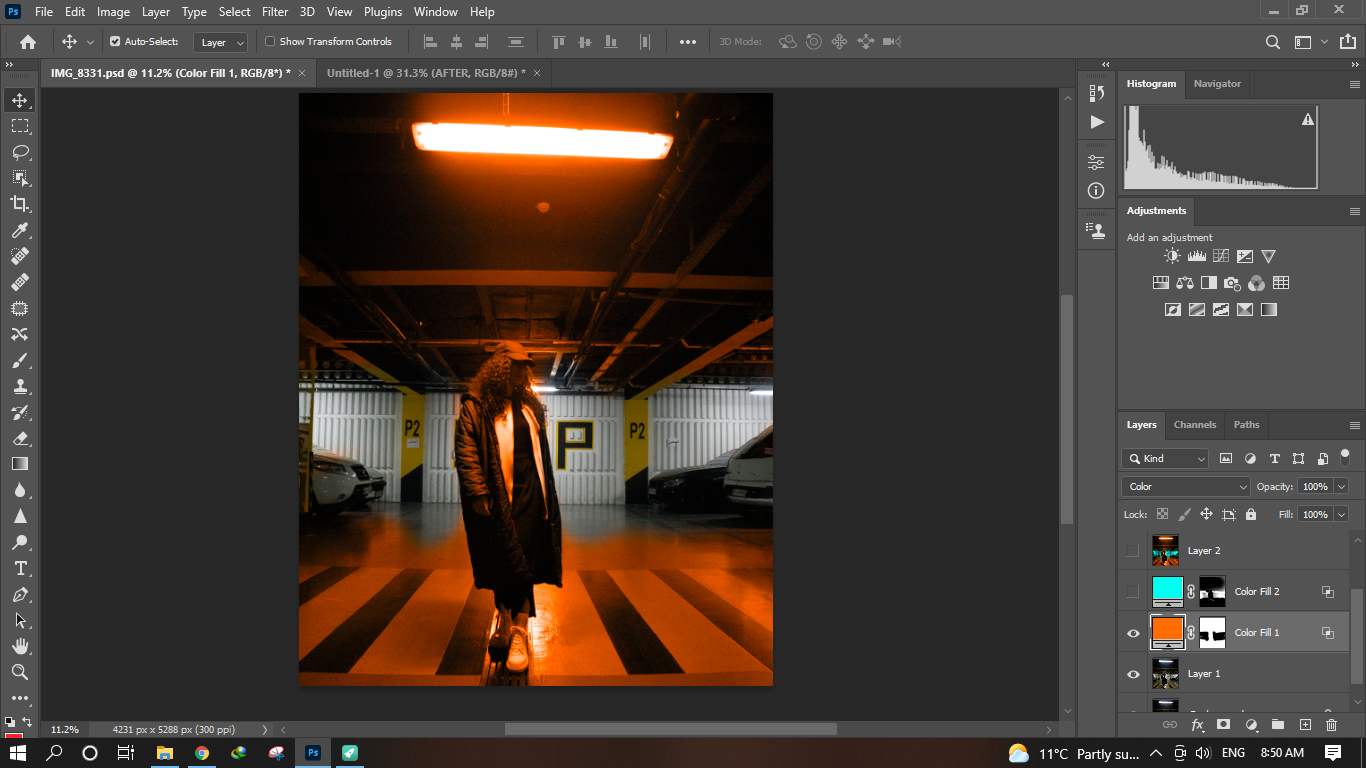This screenshot has height=768, width=1366.
Task: Open the Filter menu
Action: [275, 12]
